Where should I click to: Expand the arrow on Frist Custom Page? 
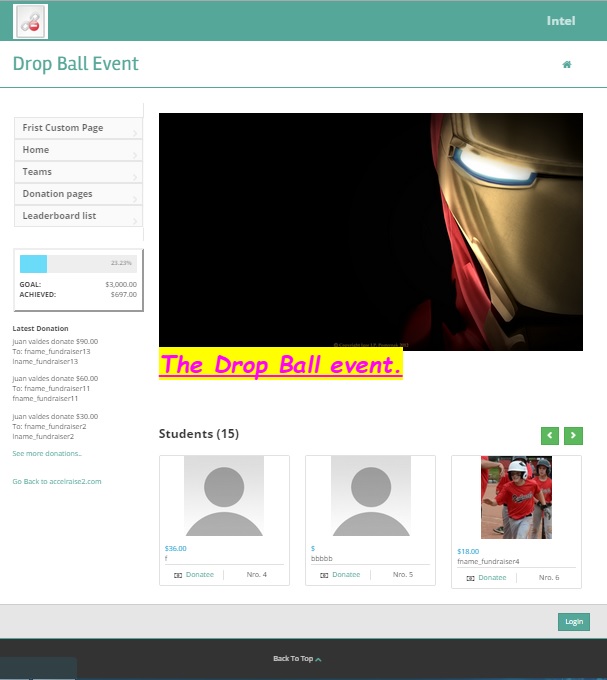coord(135,133)
